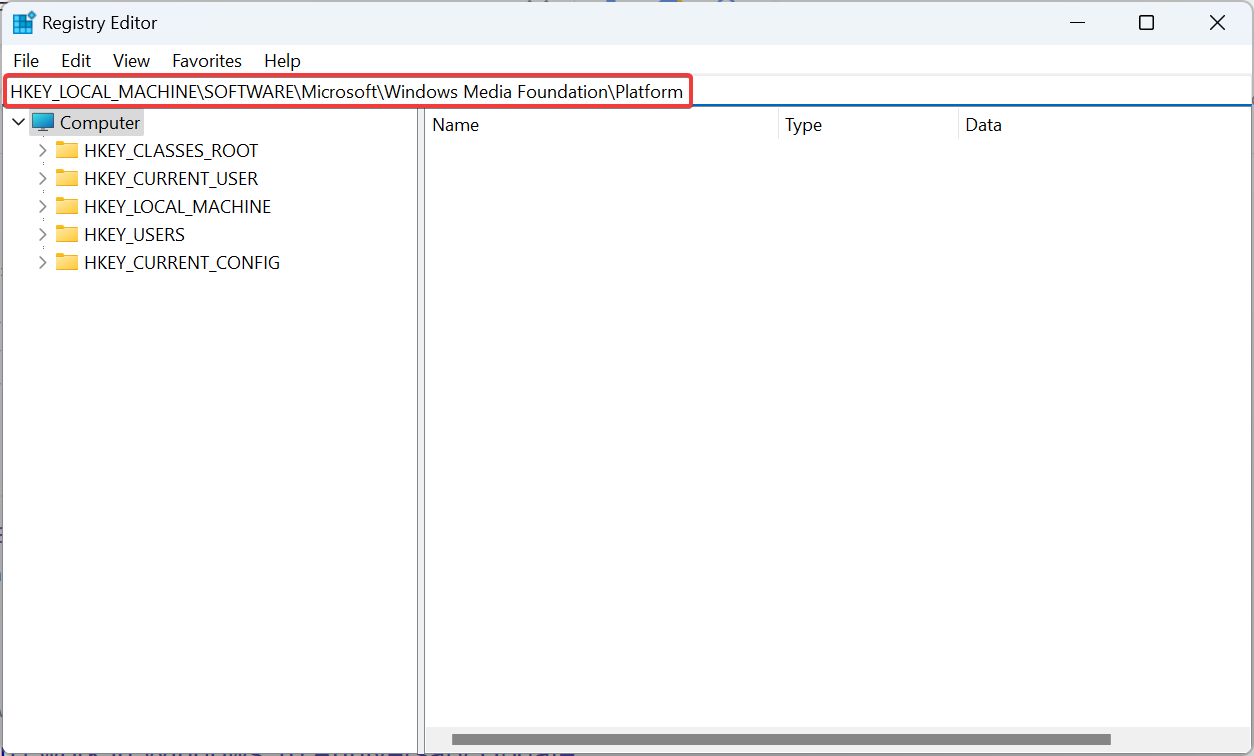The image size is (1254, 756).
Task: Click the Registry Editor title bar icon
Action: (24, 23)
